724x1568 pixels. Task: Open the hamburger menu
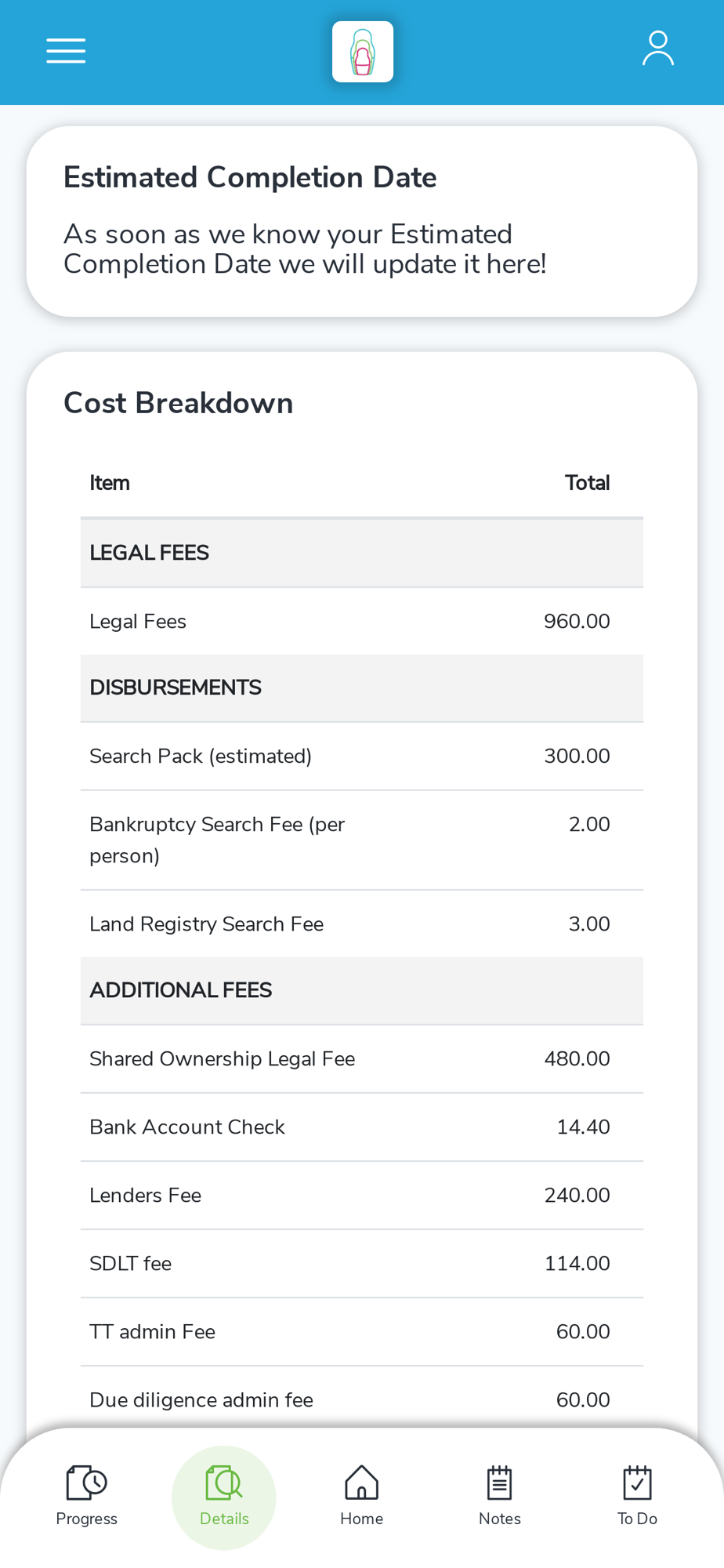(x=66, y=51)
